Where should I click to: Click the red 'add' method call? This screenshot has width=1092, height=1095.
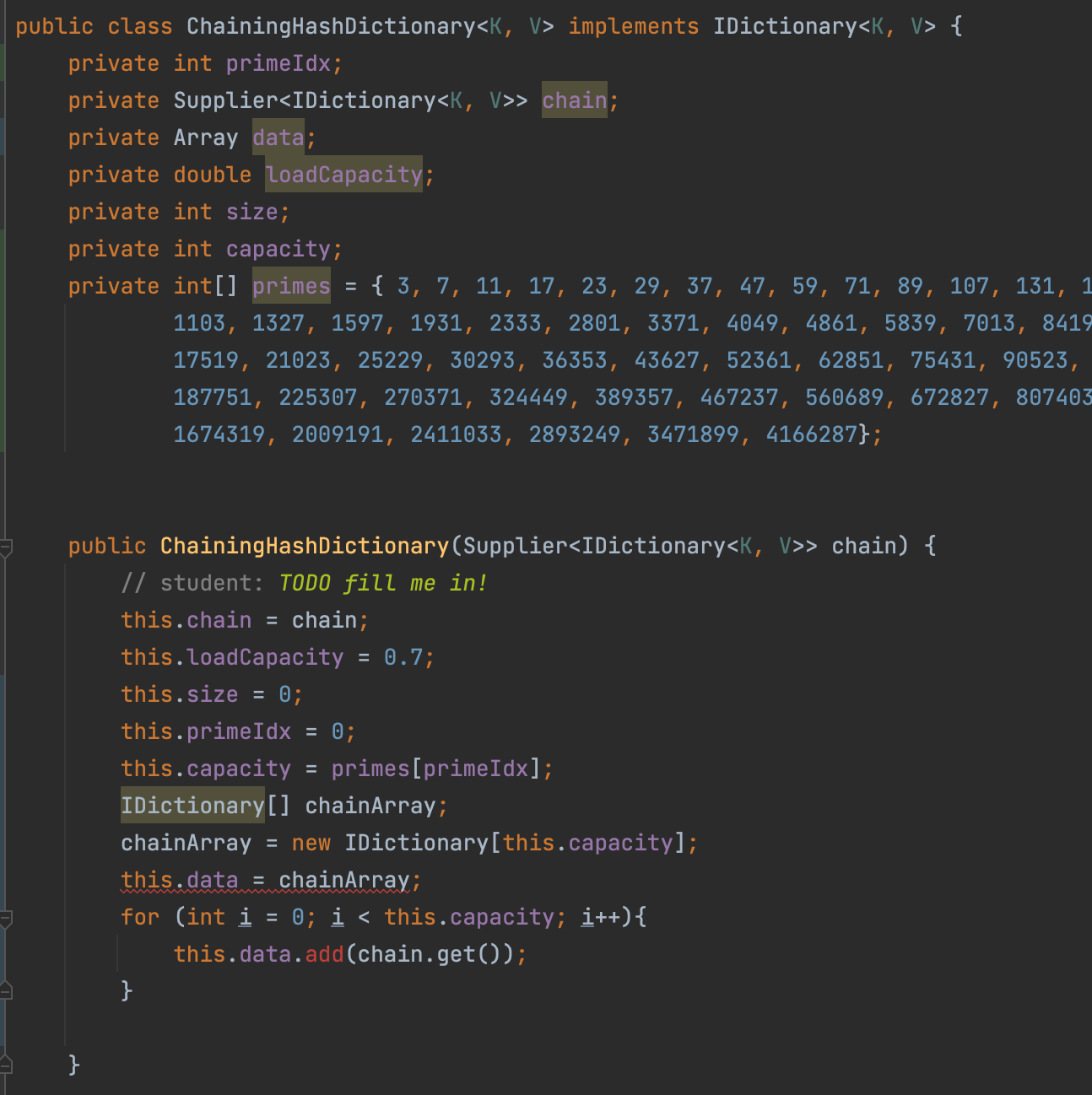tap(324, 954)
